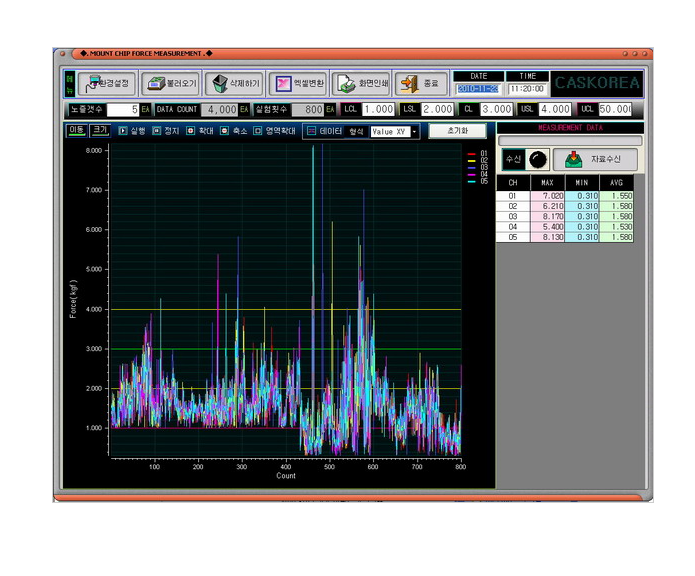Select channel 03 row in table
Screen dimensions: 695x576
coord(565,217)
